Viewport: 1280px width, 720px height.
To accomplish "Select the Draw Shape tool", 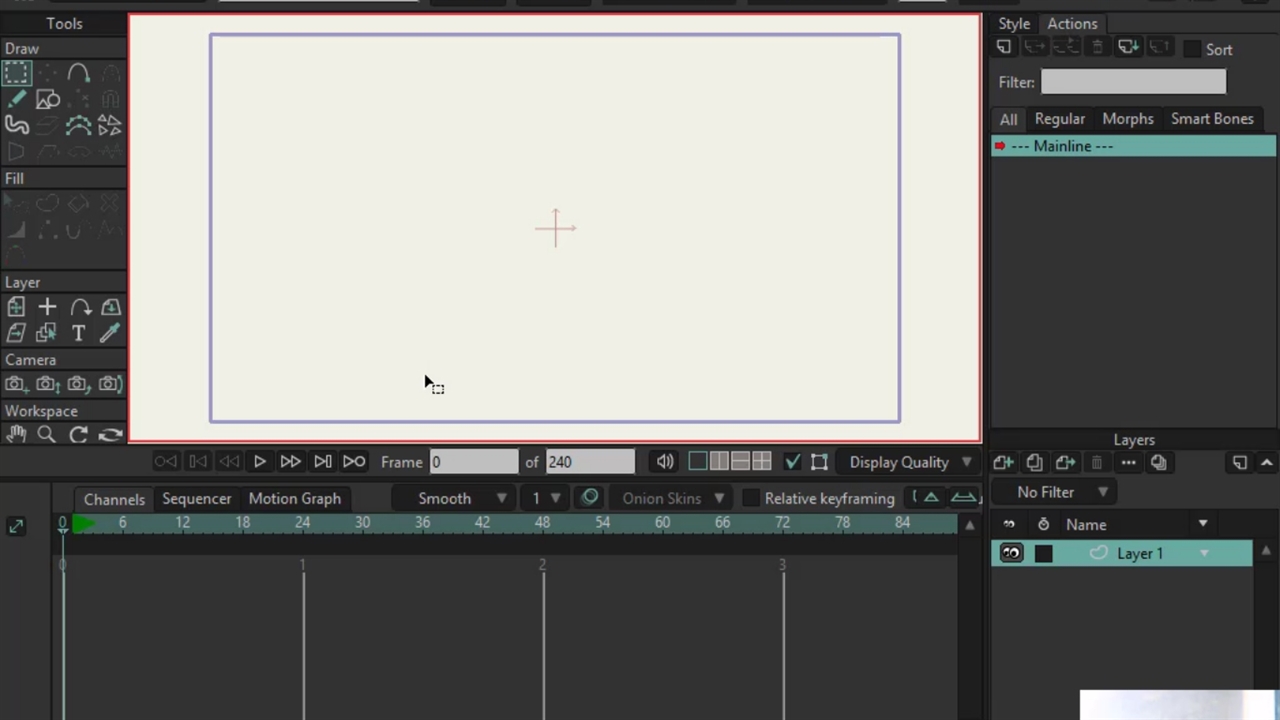I will coord(47,99).
